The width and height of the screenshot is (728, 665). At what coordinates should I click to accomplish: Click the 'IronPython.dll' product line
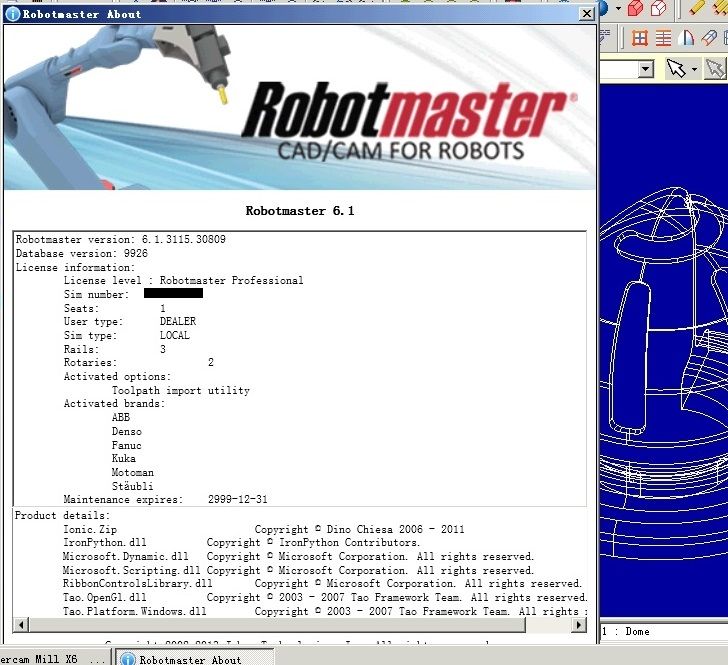241,542
